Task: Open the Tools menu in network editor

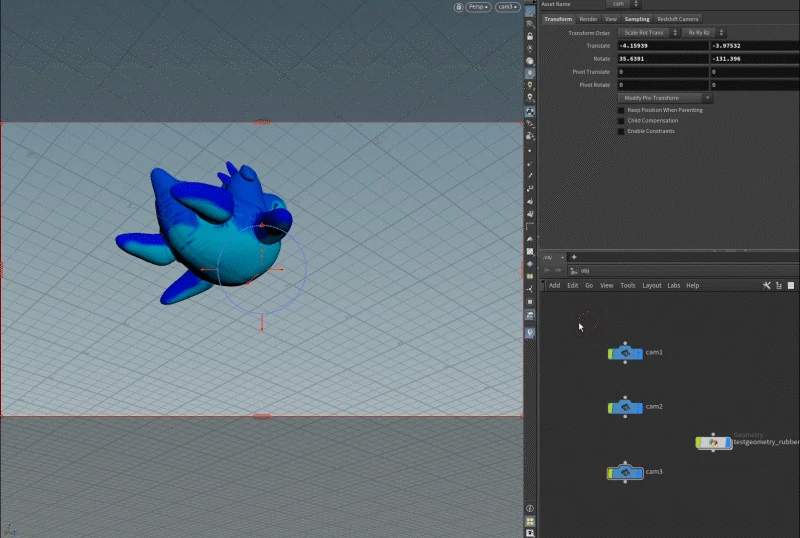Action: (628, 285)
